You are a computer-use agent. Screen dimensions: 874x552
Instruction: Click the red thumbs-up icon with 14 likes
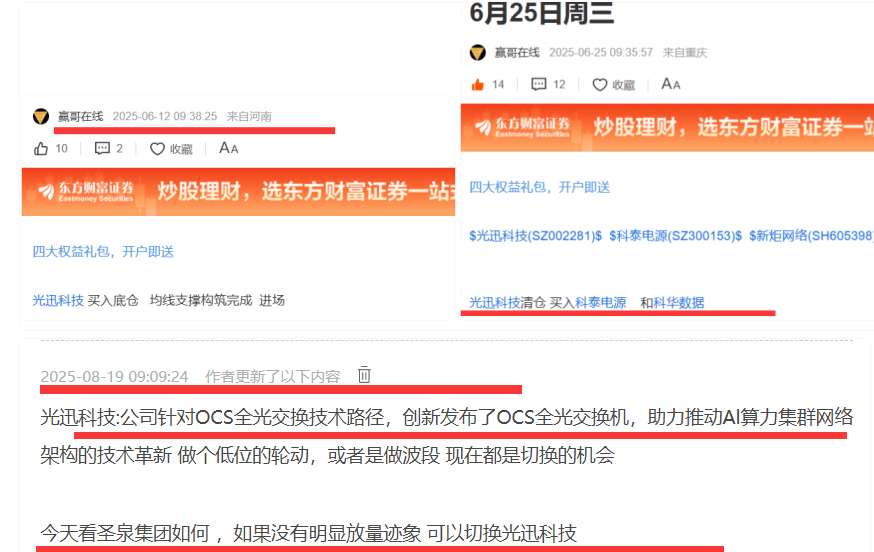(478, 84)
